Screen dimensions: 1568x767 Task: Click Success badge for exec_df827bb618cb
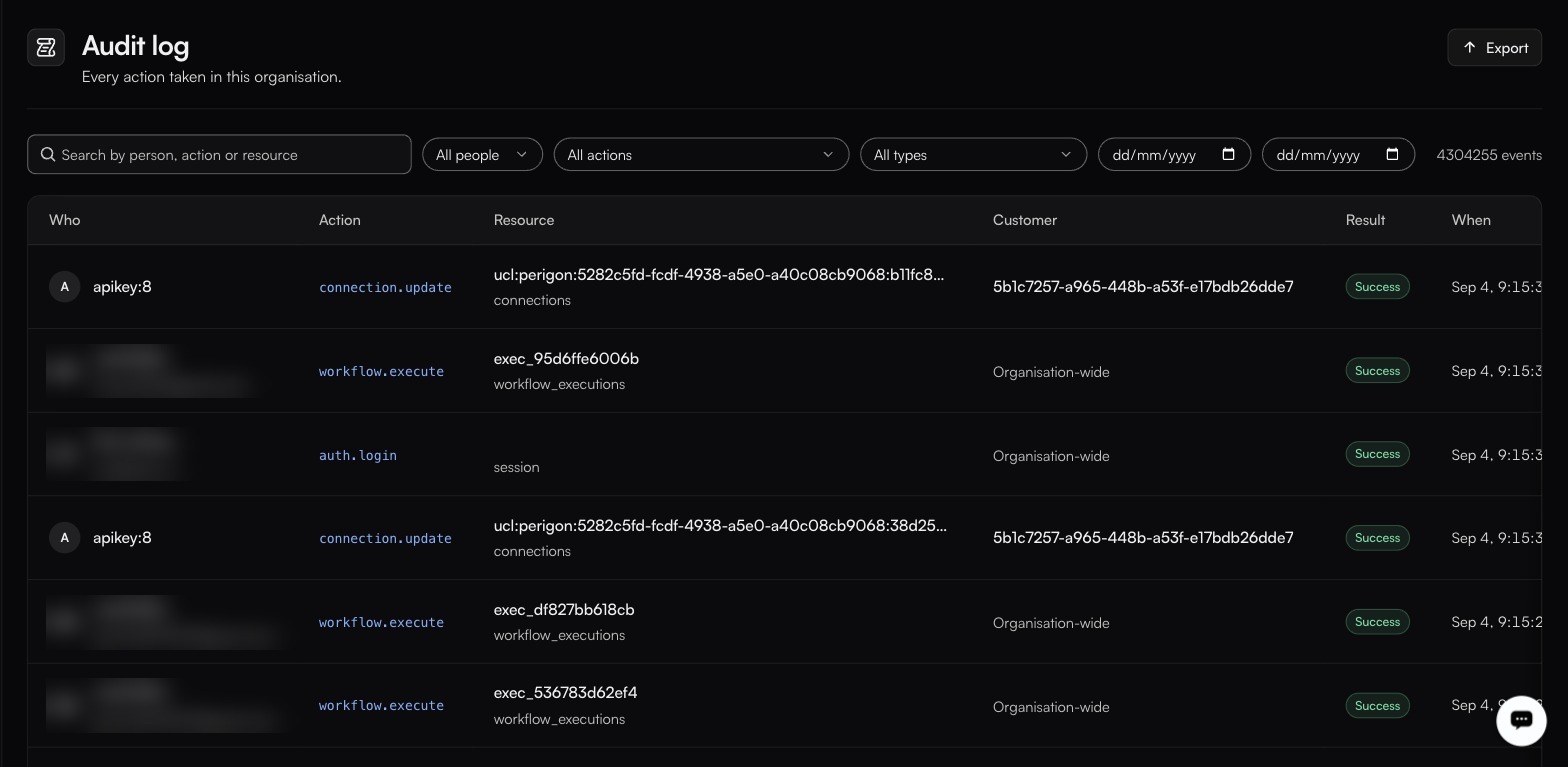[1377, 621]
